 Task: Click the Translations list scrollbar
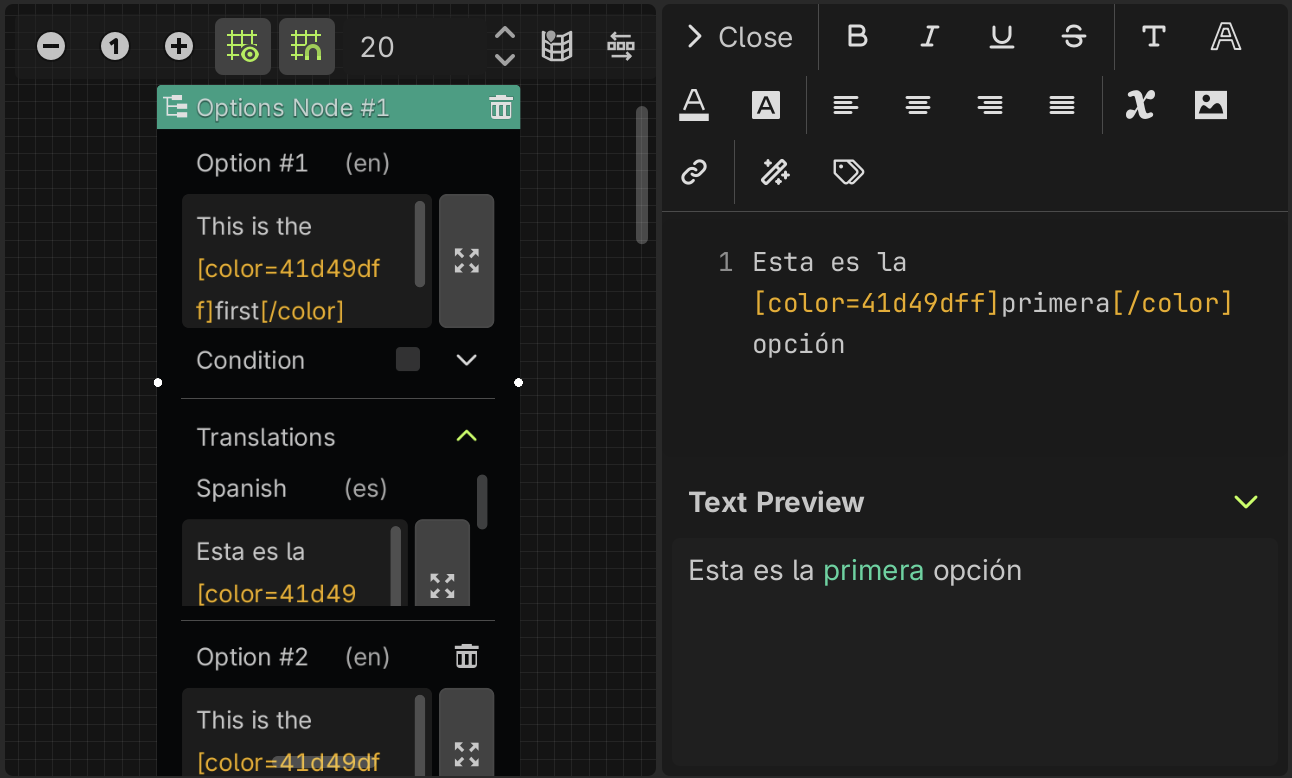pos(482,502)
